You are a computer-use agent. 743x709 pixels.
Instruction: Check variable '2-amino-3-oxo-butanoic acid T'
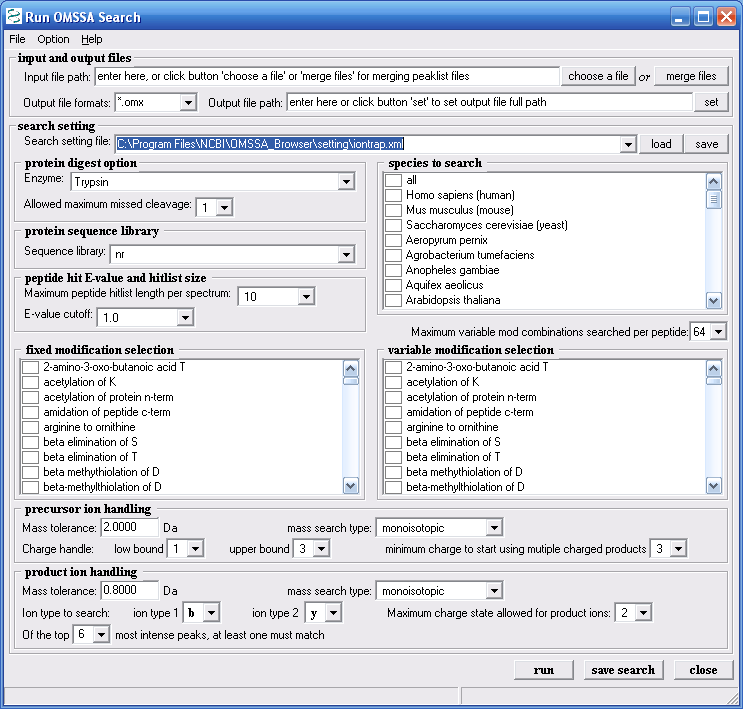pyautogui.click(x=393, y=367)
